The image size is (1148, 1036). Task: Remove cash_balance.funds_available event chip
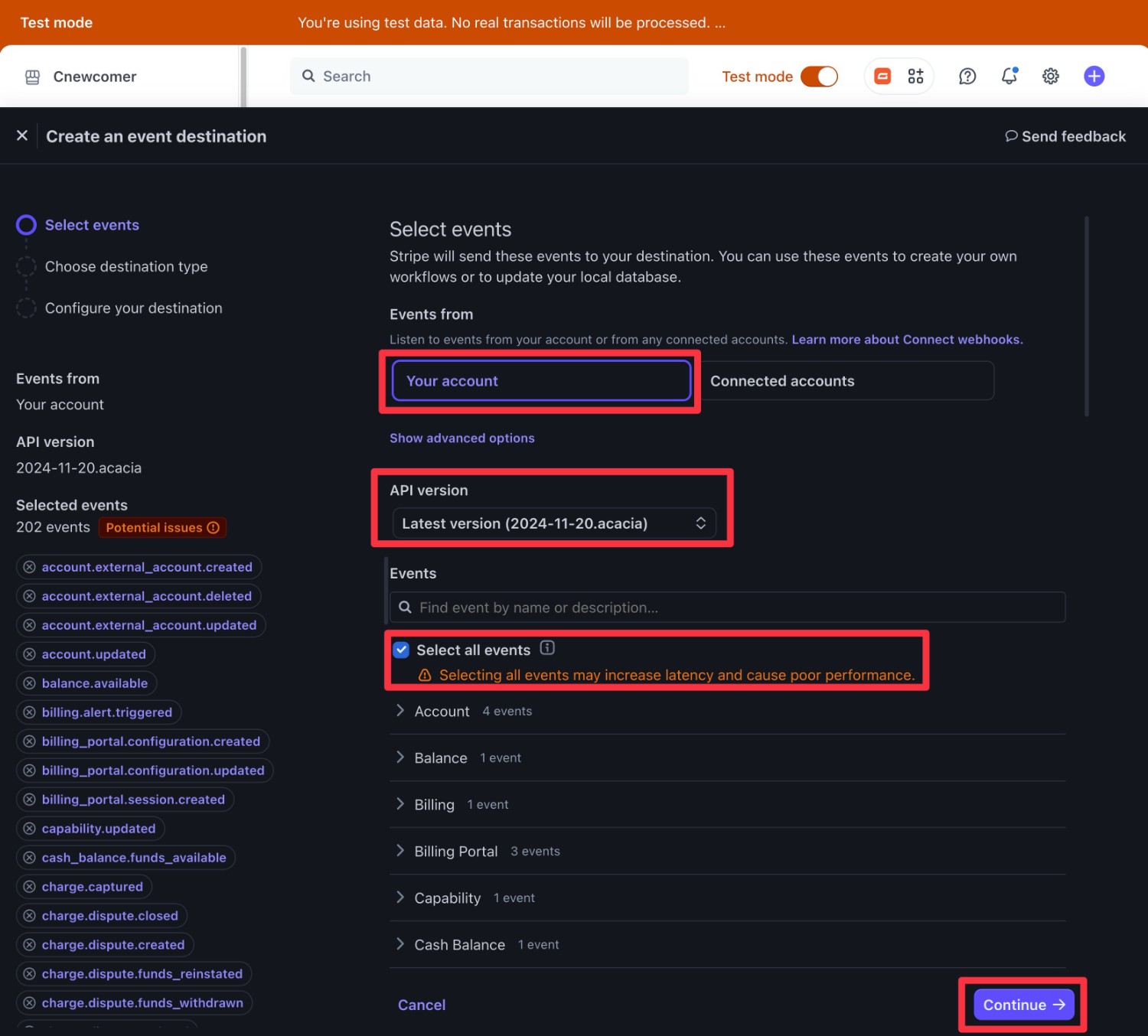[x=29, y=858]
